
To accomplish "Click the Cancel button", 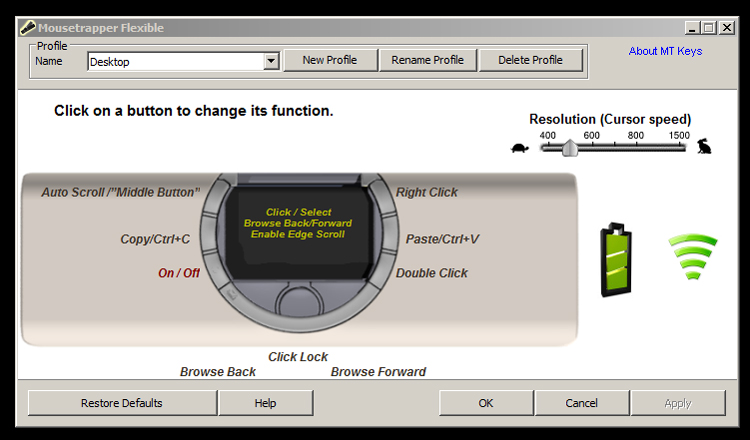I will (x=582, y=403).
